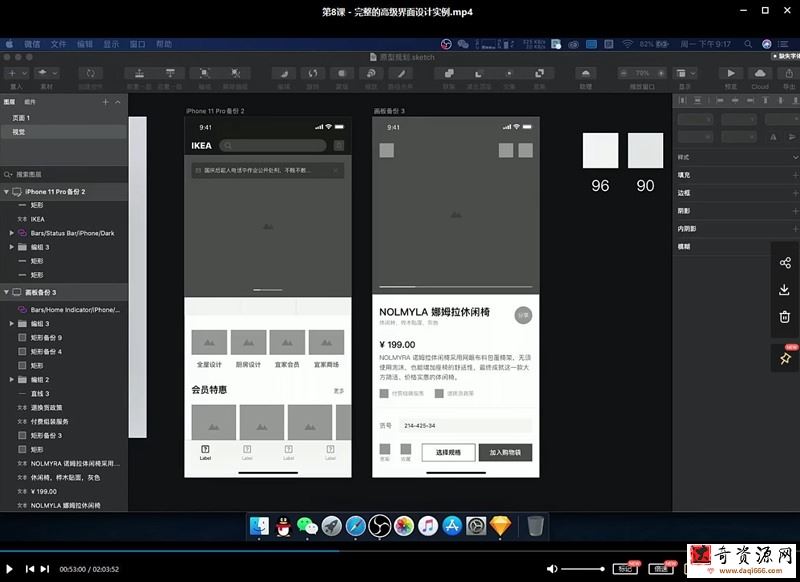Click the pin icon with NEW badge

click(785, 358)
